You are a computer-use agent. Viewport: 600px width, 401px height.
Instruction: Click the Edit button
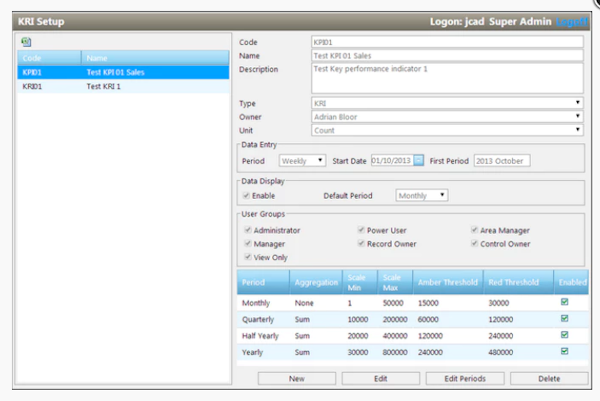point(381,378)
